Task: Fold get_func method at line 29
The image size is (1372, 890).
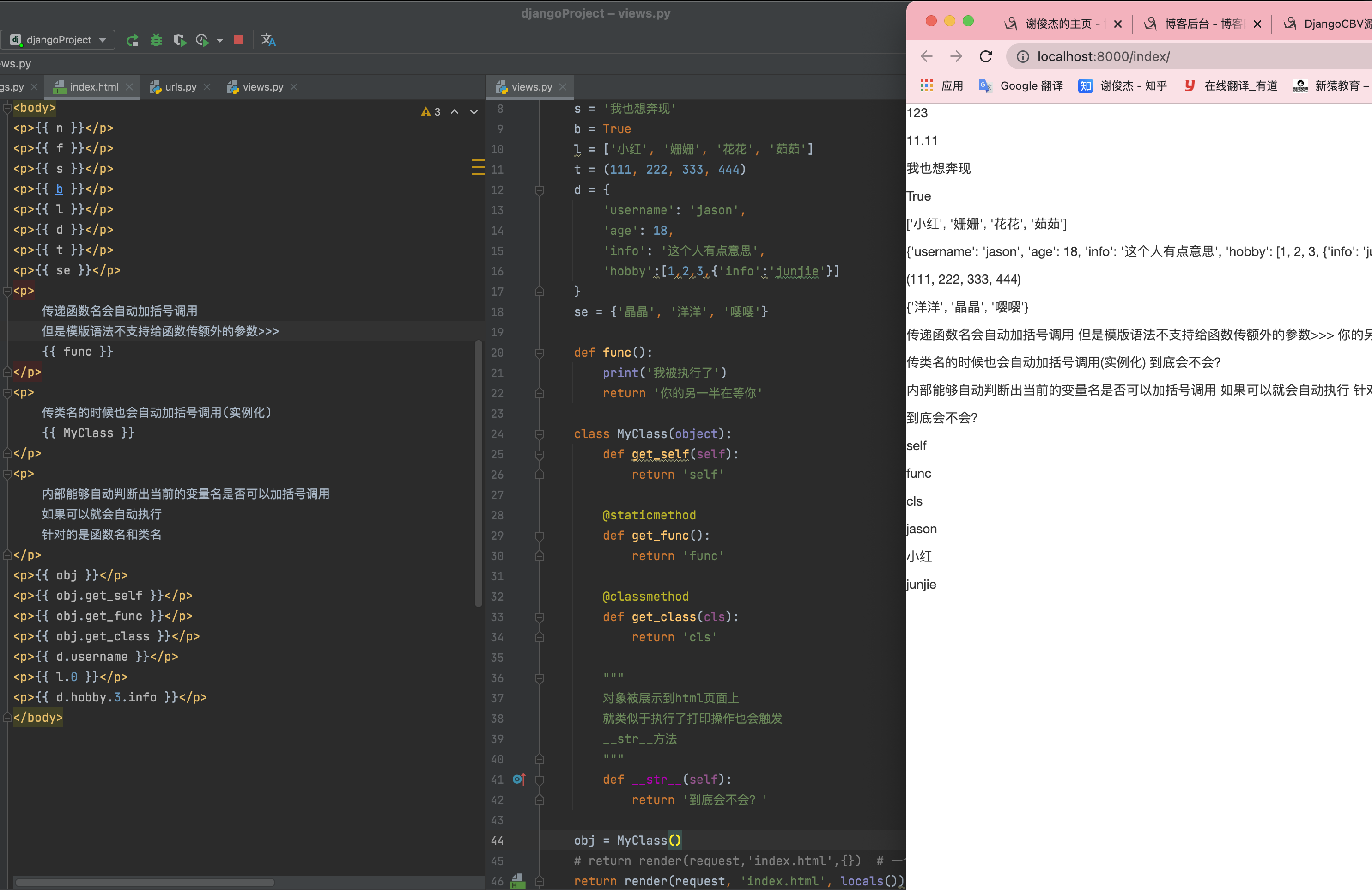Action: [540, 536]
